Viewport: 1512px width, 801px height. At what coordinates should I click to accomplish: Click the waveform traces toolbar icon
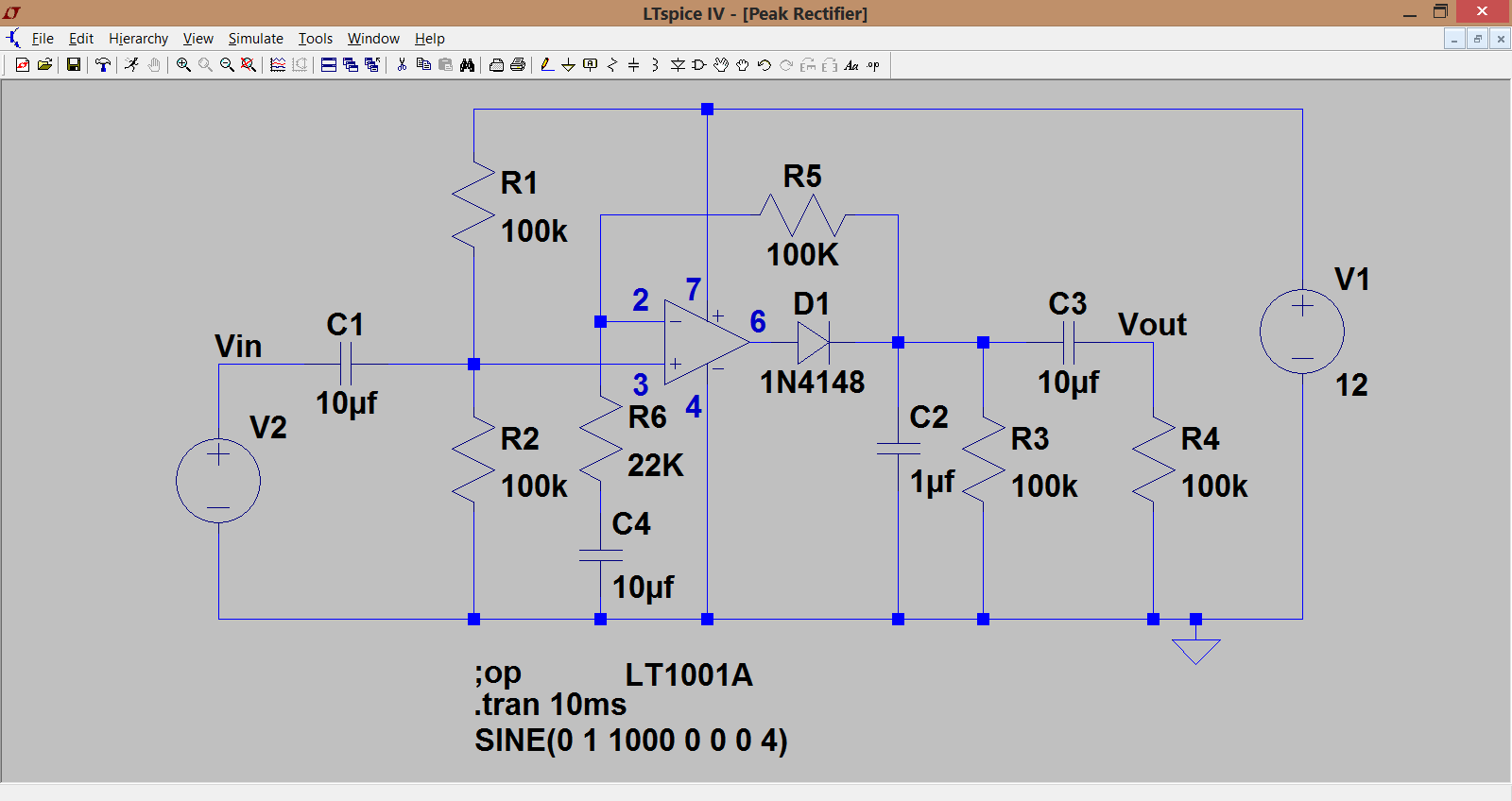pos(278,65)
